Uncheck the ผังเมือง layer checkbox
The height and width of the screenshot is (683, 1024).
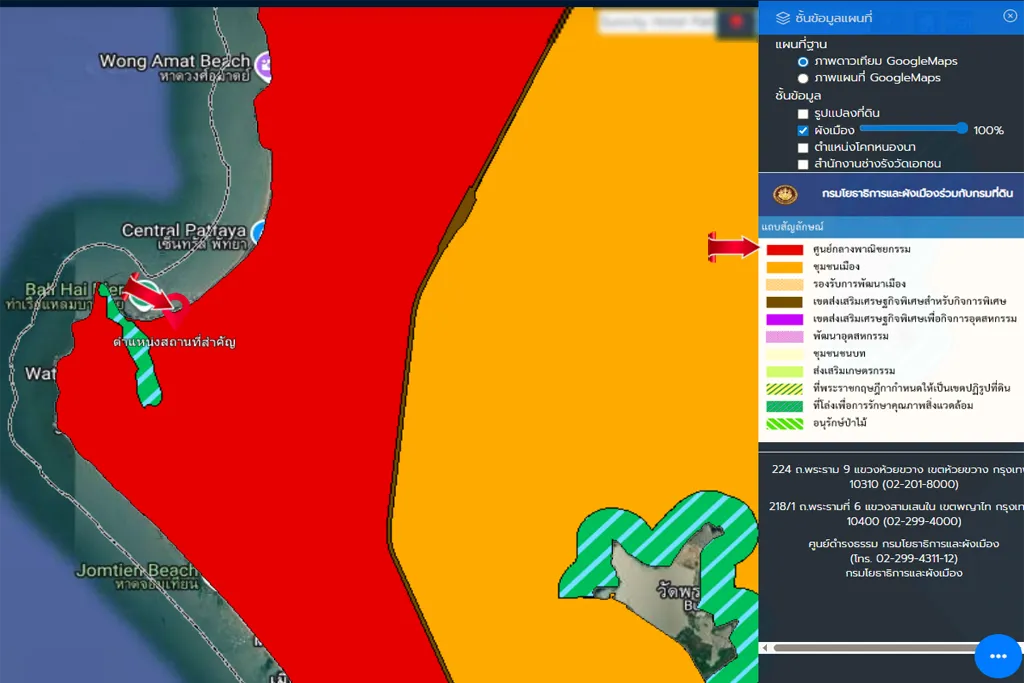point(803,131)
